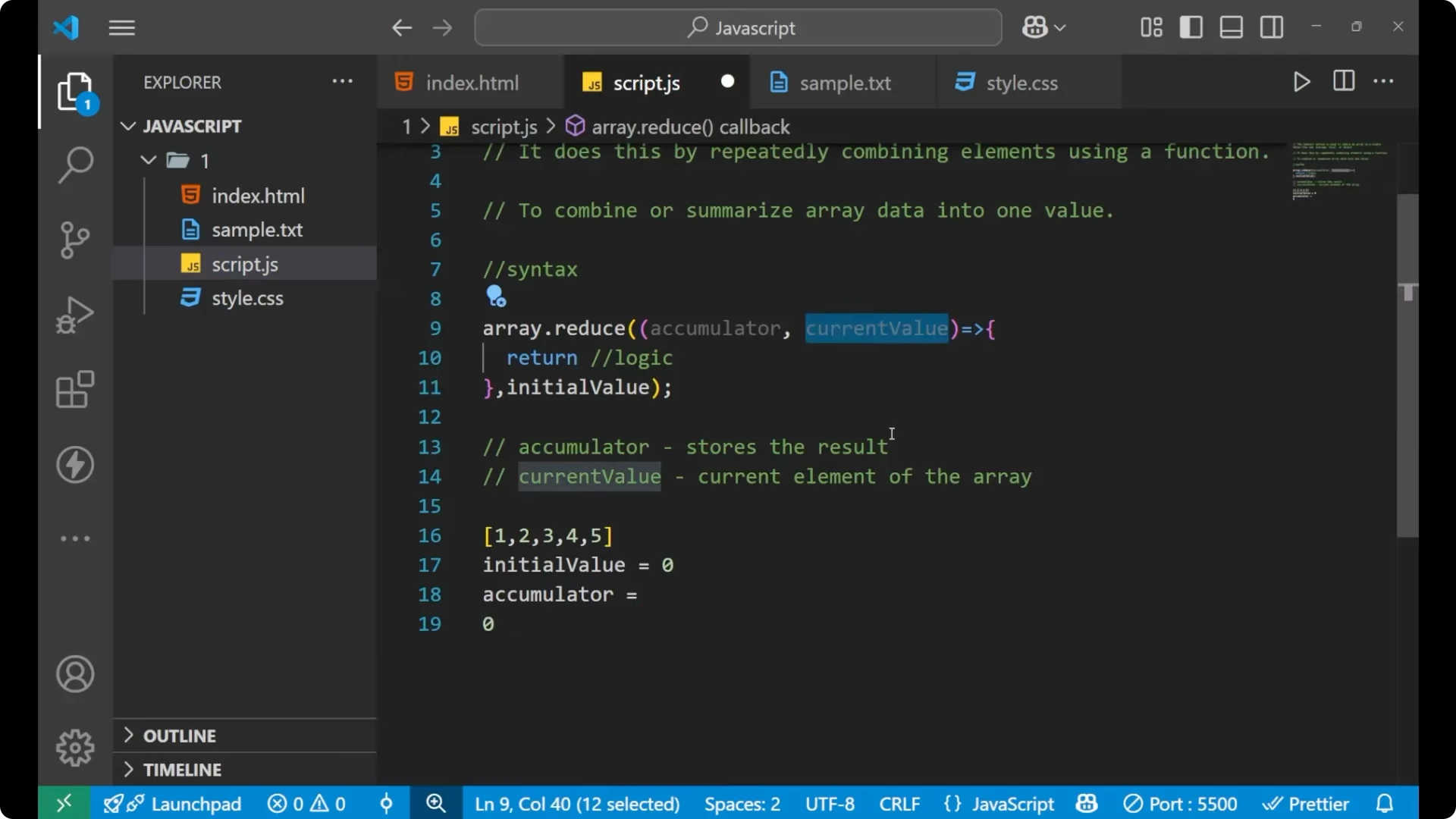This screenshot has height=819, width=1456.
Task: Click inside the Javascript search box
Action: tap(737, 27)
